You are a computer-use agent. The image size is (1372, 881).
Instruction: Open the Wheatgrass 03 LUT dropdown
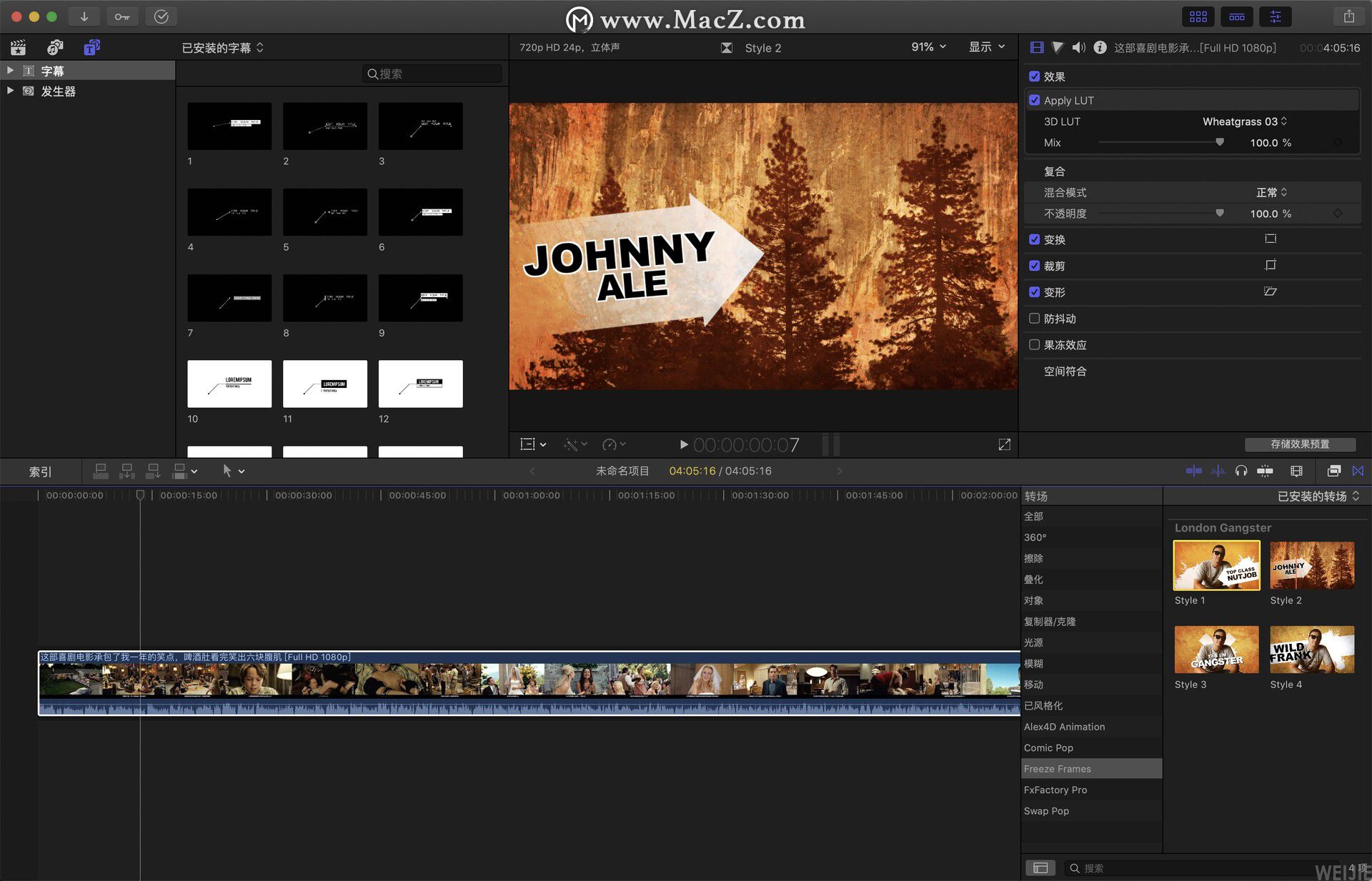click(1245, 121)
